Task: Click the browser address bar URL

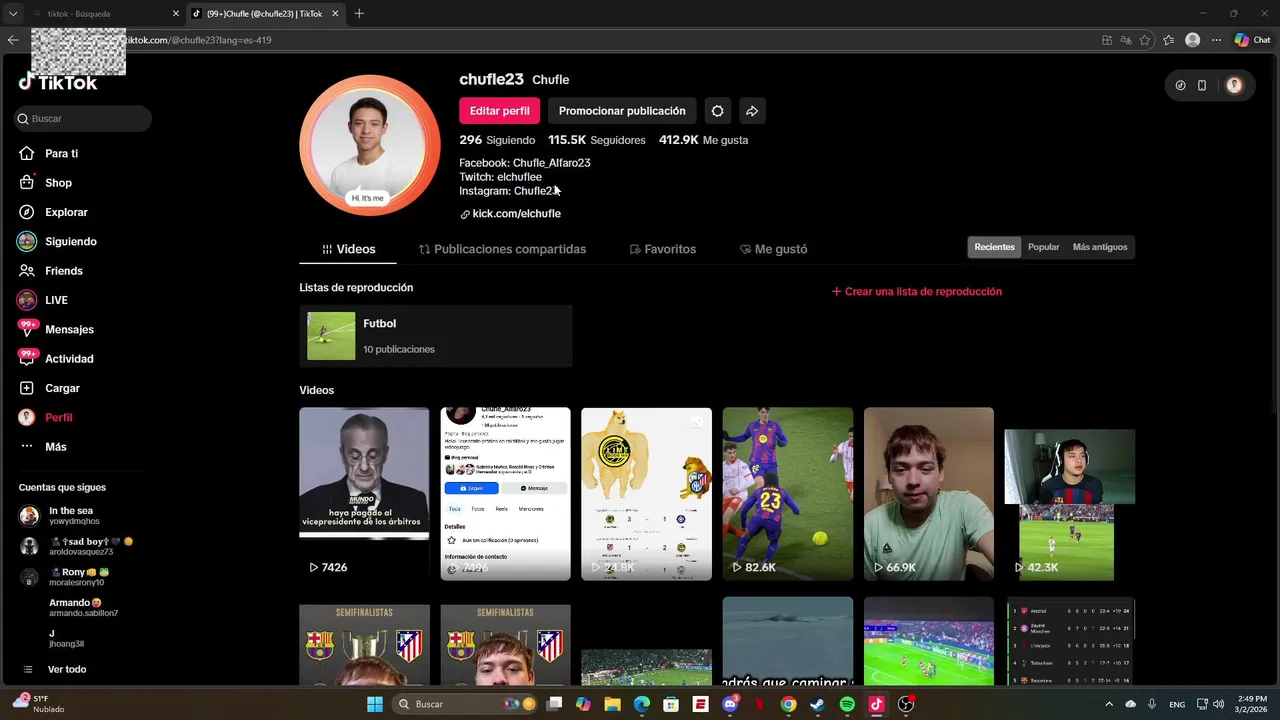Action: (200, 40)
